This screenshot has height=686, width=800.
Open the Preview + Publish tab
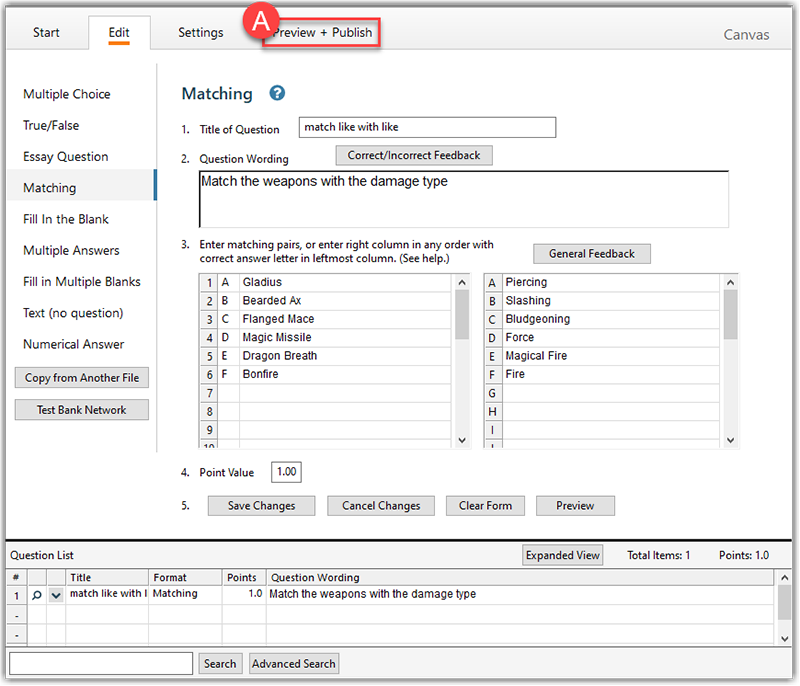pos(322,33)
